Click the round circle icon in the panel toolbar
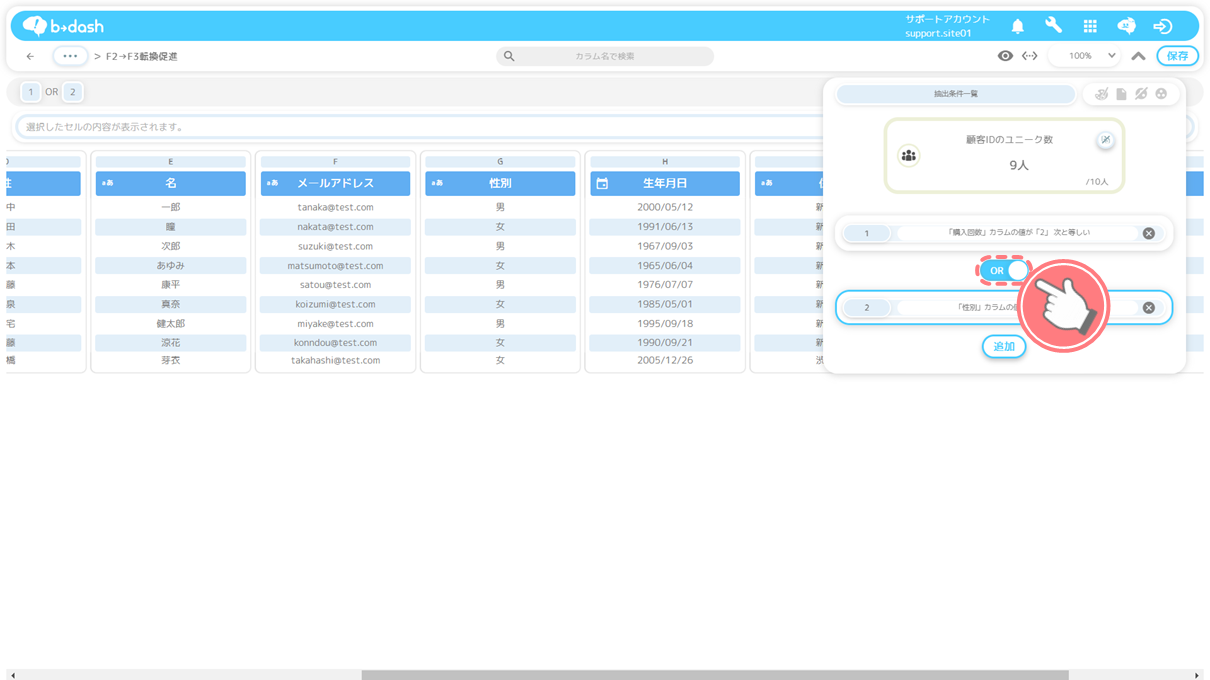 [x=1161, y=94]
